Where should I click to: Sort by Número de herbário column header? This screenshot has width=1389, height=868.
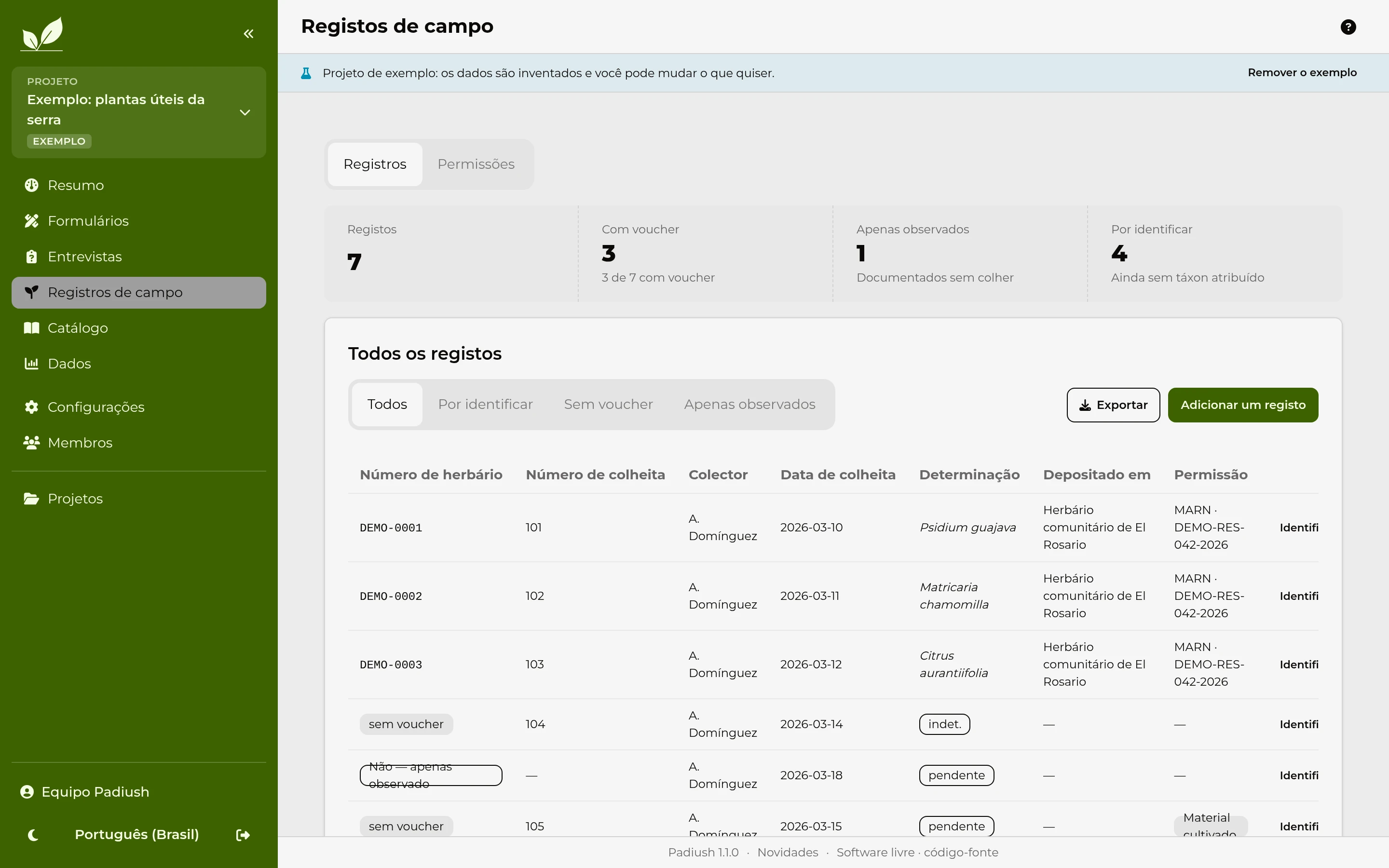pos(431,475)
